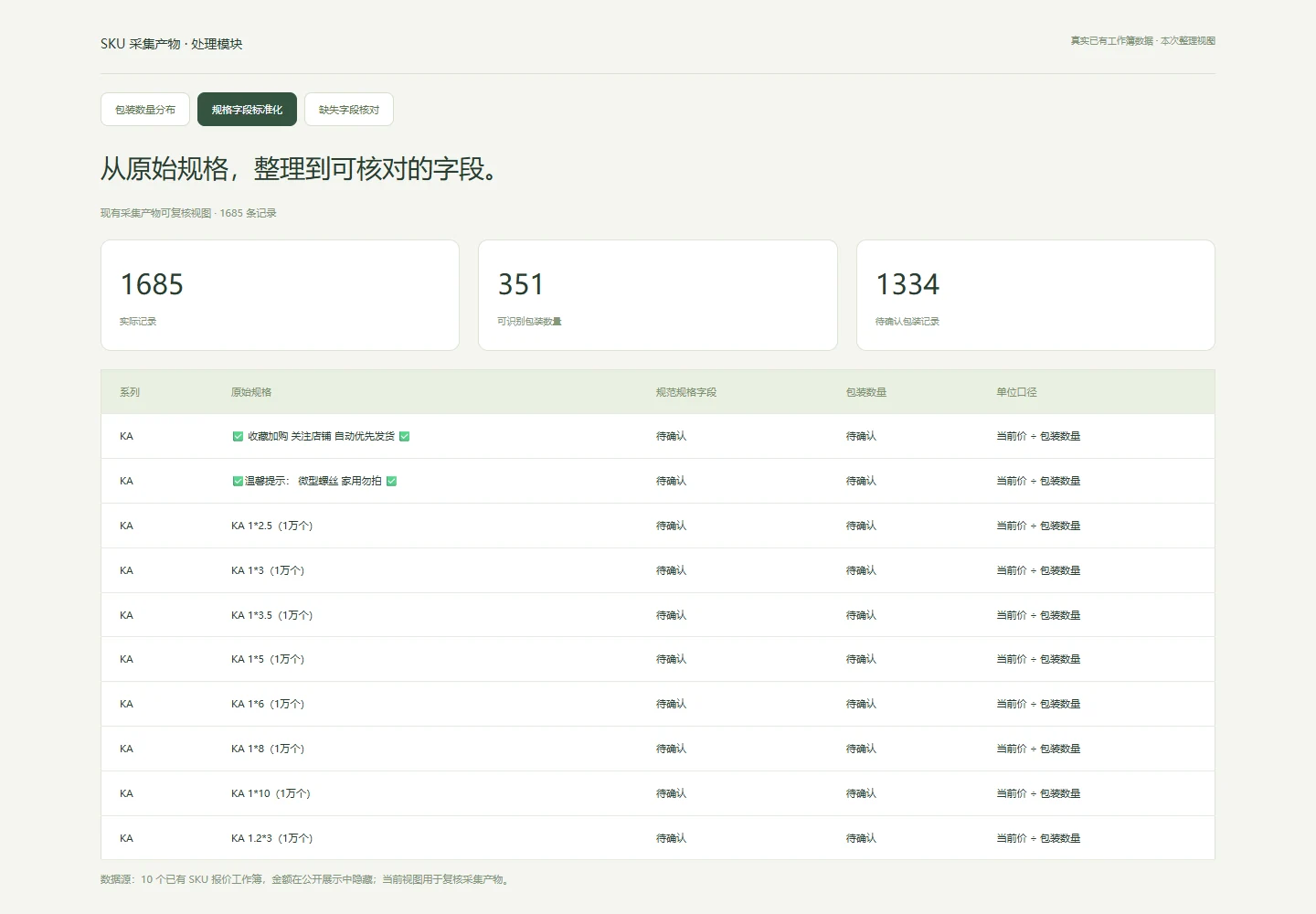This screenshot has width=1316, height=914.
Task: Click the 包装数量 column header
Action: point(866,392)
